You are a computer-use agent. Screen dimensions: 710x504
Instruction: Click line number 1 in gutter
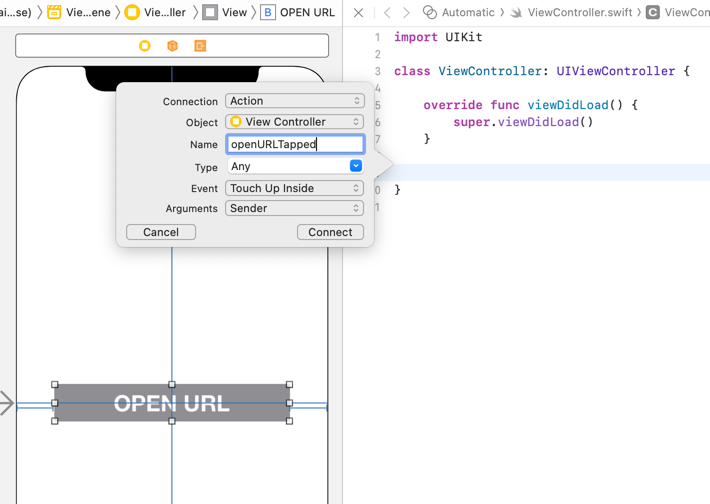pyautogui.click(x=377, y=37)
